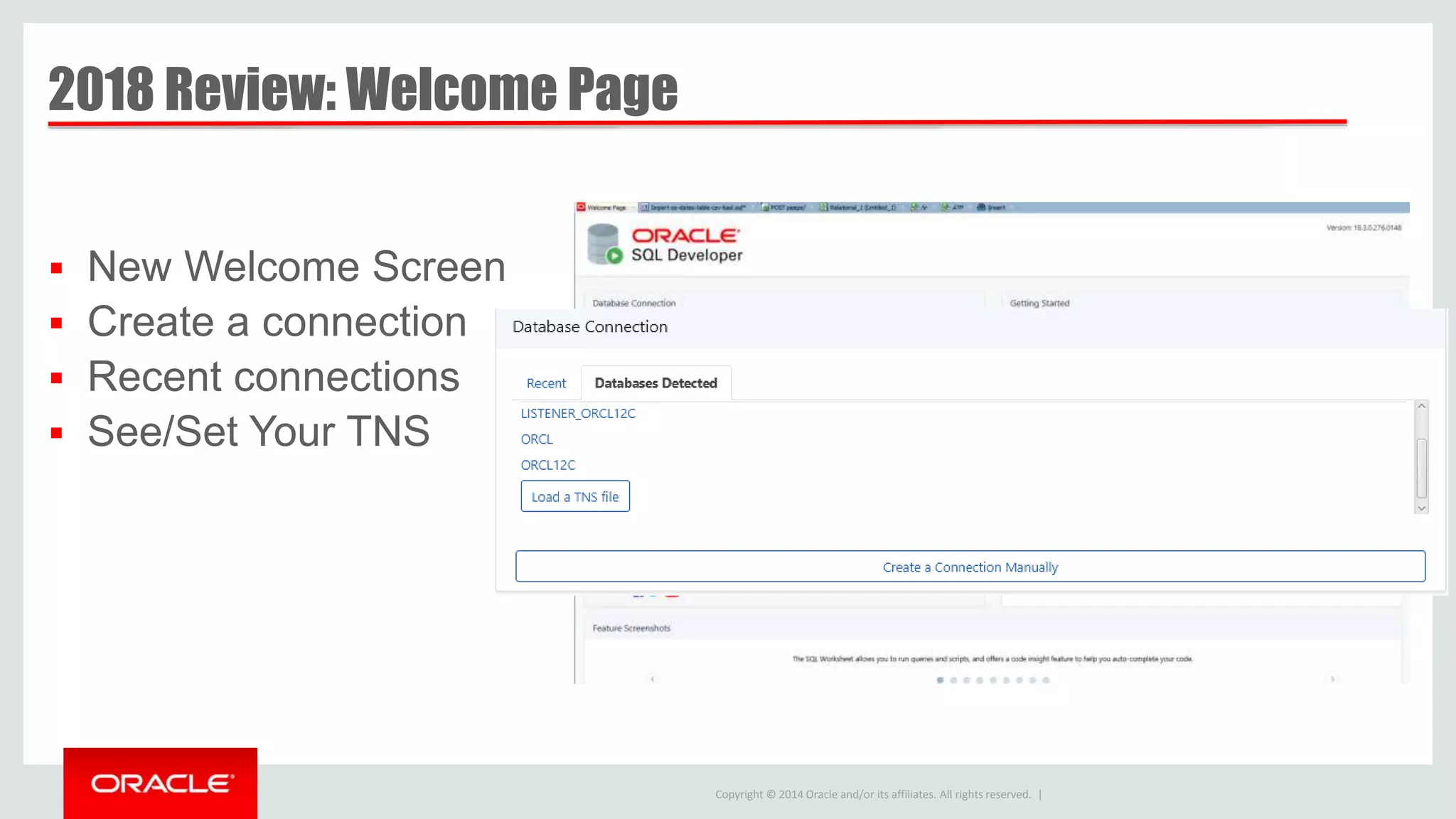Click the Oracle logo in the slide footer

pos(161,783)
